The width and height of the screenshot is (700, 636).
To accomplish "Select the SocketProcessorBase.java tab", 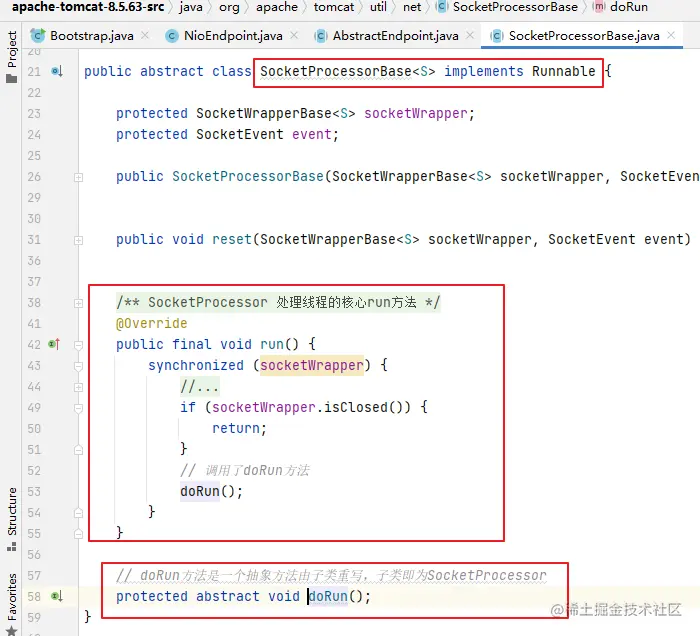I will (x=584, y=36).
